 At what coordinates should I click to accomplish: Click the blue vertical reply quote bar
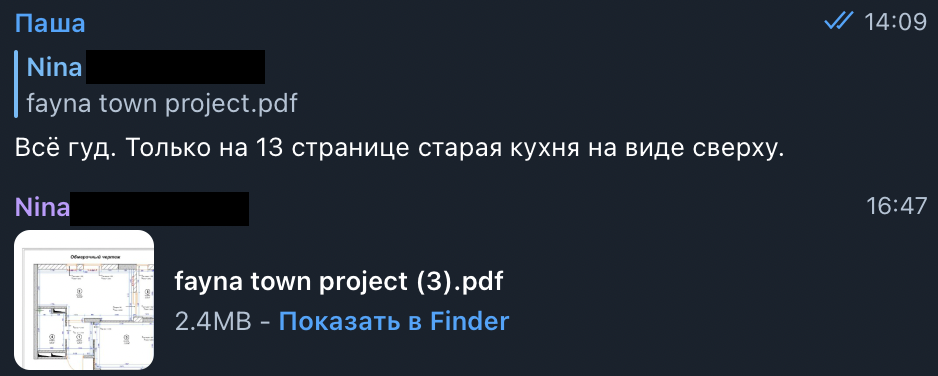[17, 84]
